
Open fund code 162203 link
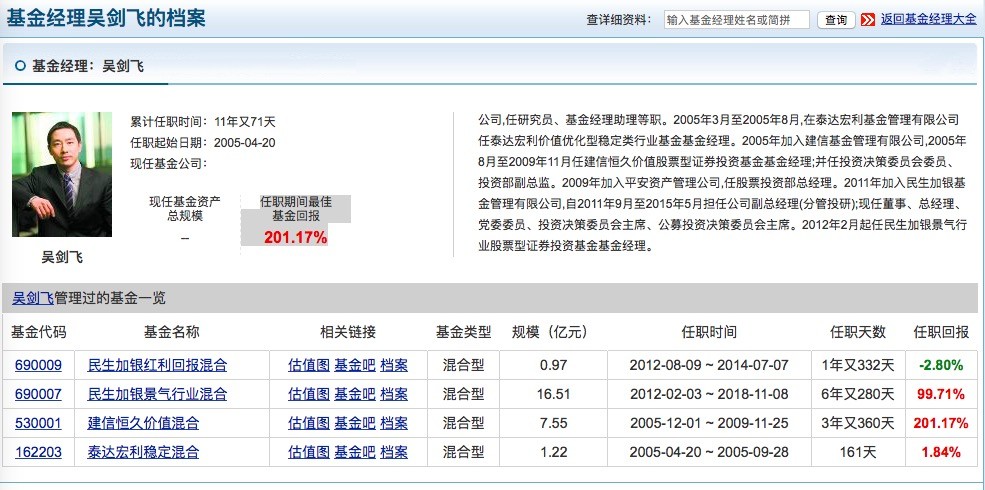coord(38,452)
